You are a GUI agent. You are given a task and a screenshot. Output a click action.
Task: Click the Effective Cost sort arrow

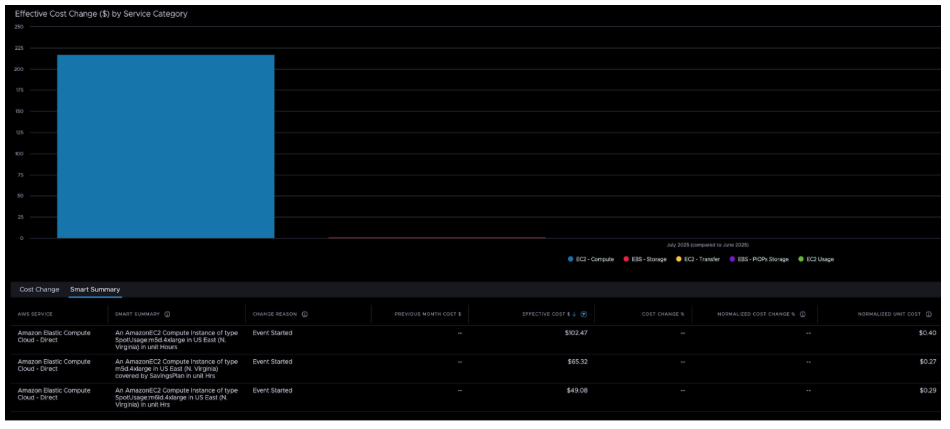tap(574, 314)
